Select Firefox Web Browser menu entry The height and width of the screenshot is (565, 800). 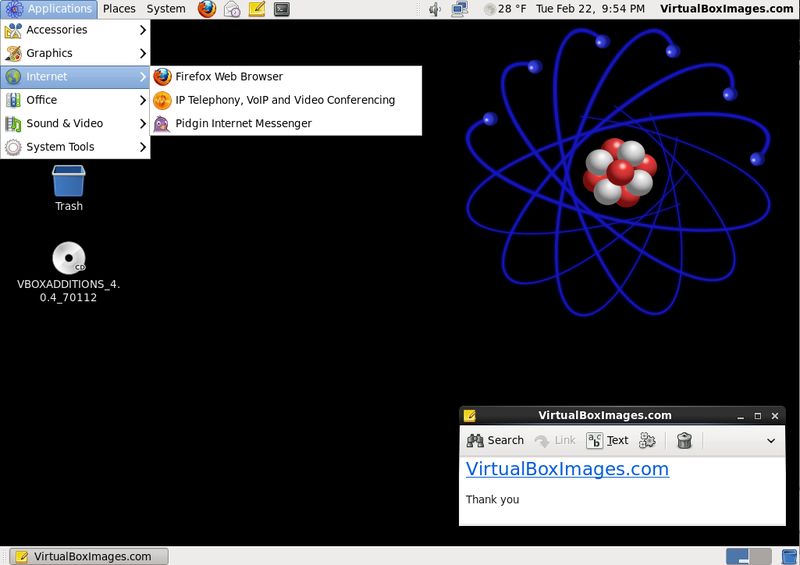point(286,77)
